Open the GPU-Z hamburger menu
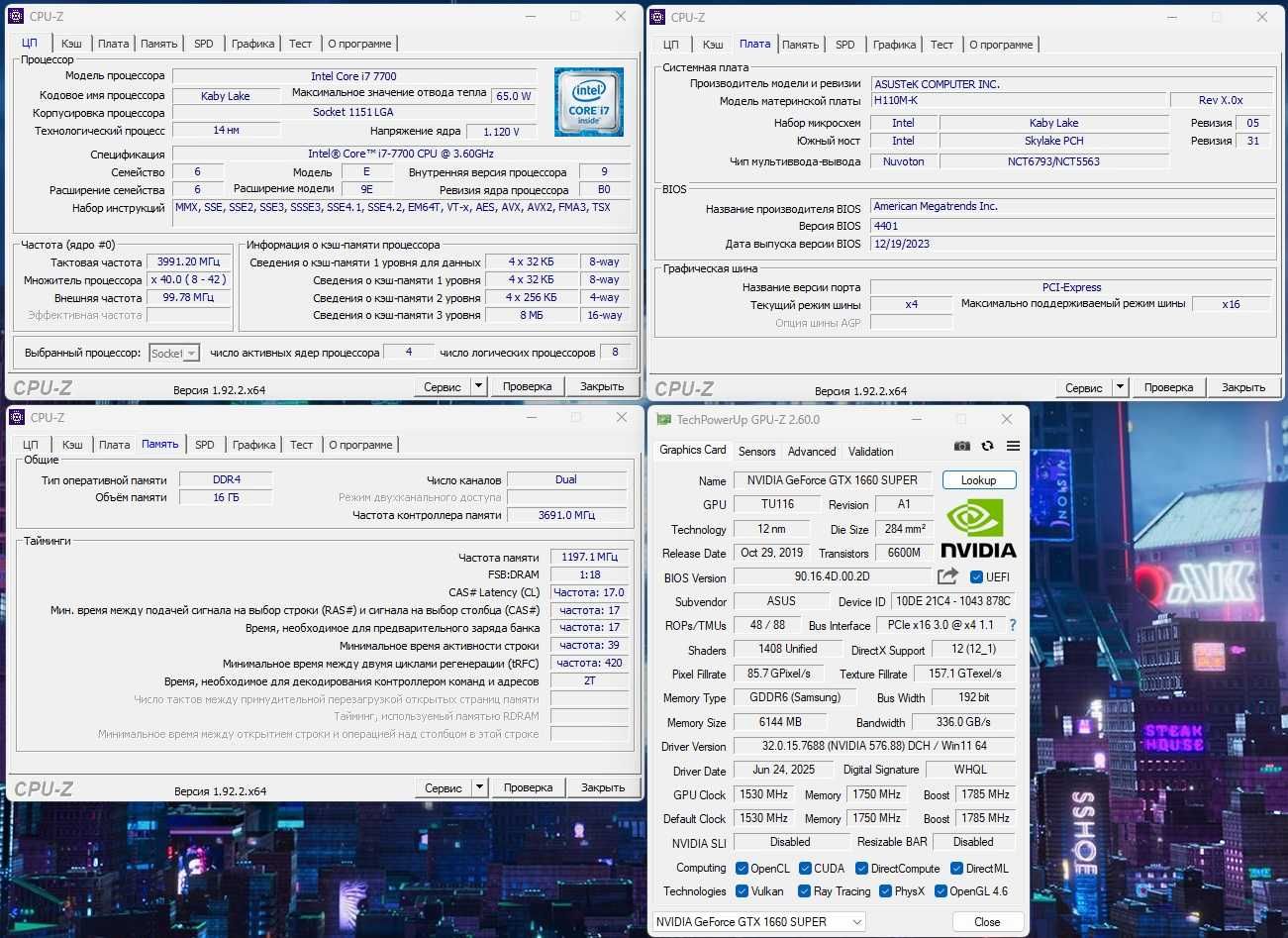The height and width of the screenshot is (938, 1288). pos(1013,447)
